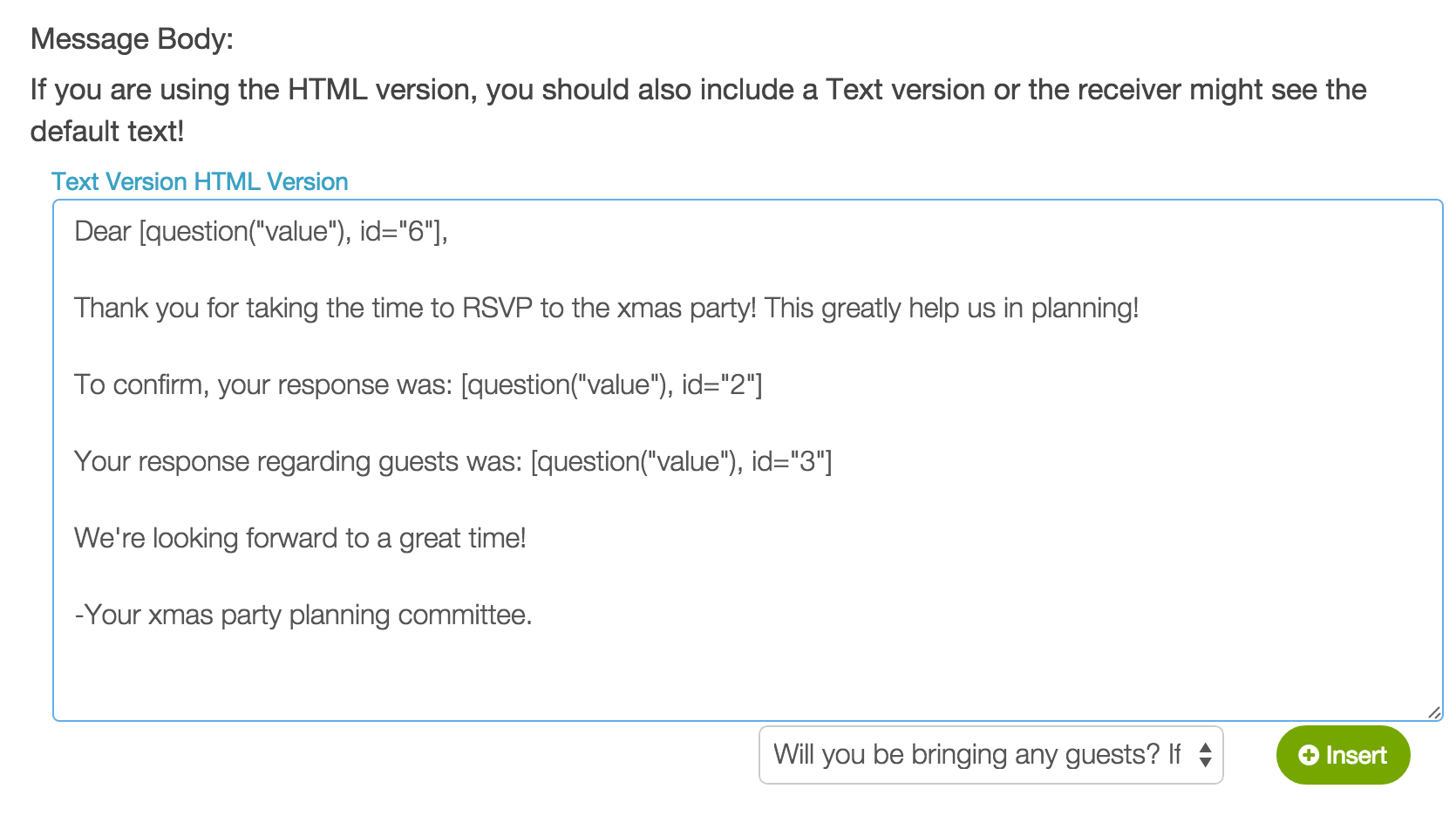This screenshot has height=816, width=1456.
Task: Click the planning committee signature line
Action: (x=303, y=615)
